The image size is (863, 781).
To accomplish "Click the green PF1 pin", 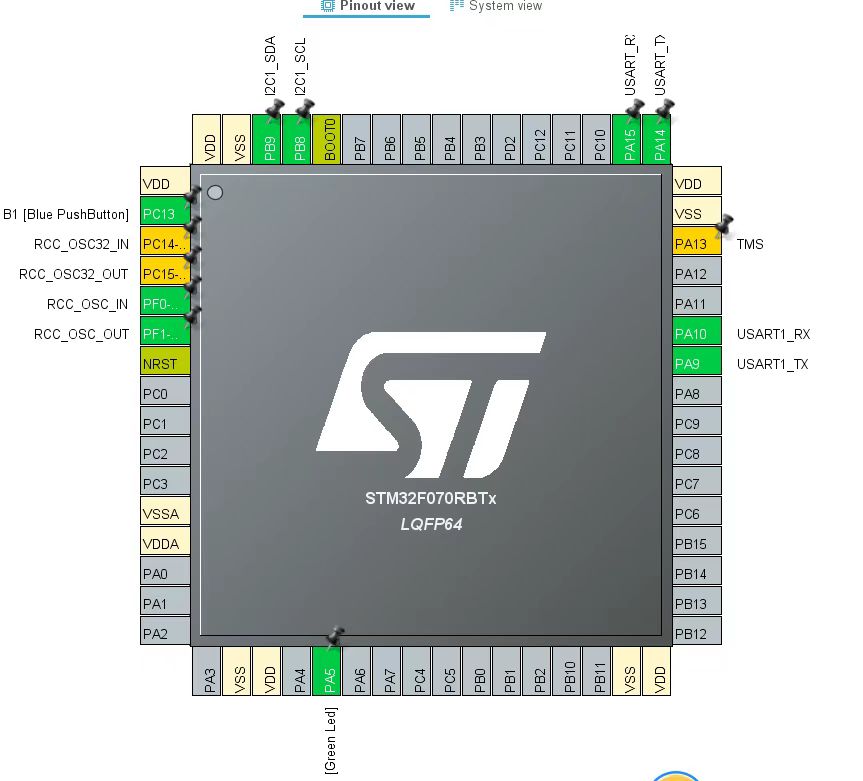I will (x=165, y=331).
